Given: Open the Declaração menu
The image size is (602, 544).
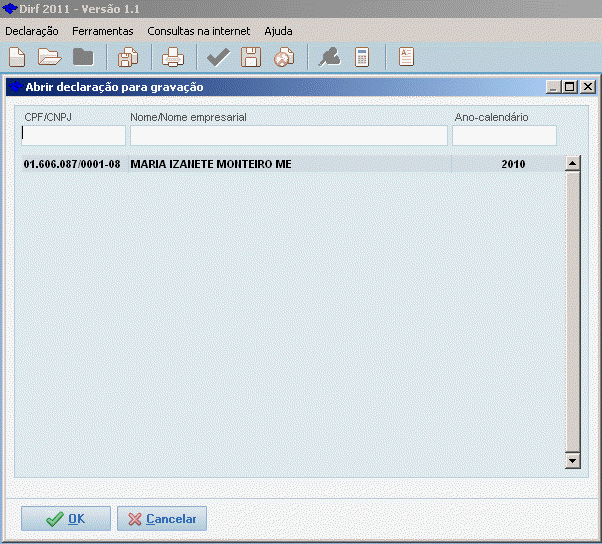Looking at the screenshot, I should click(x=32, y=31).
